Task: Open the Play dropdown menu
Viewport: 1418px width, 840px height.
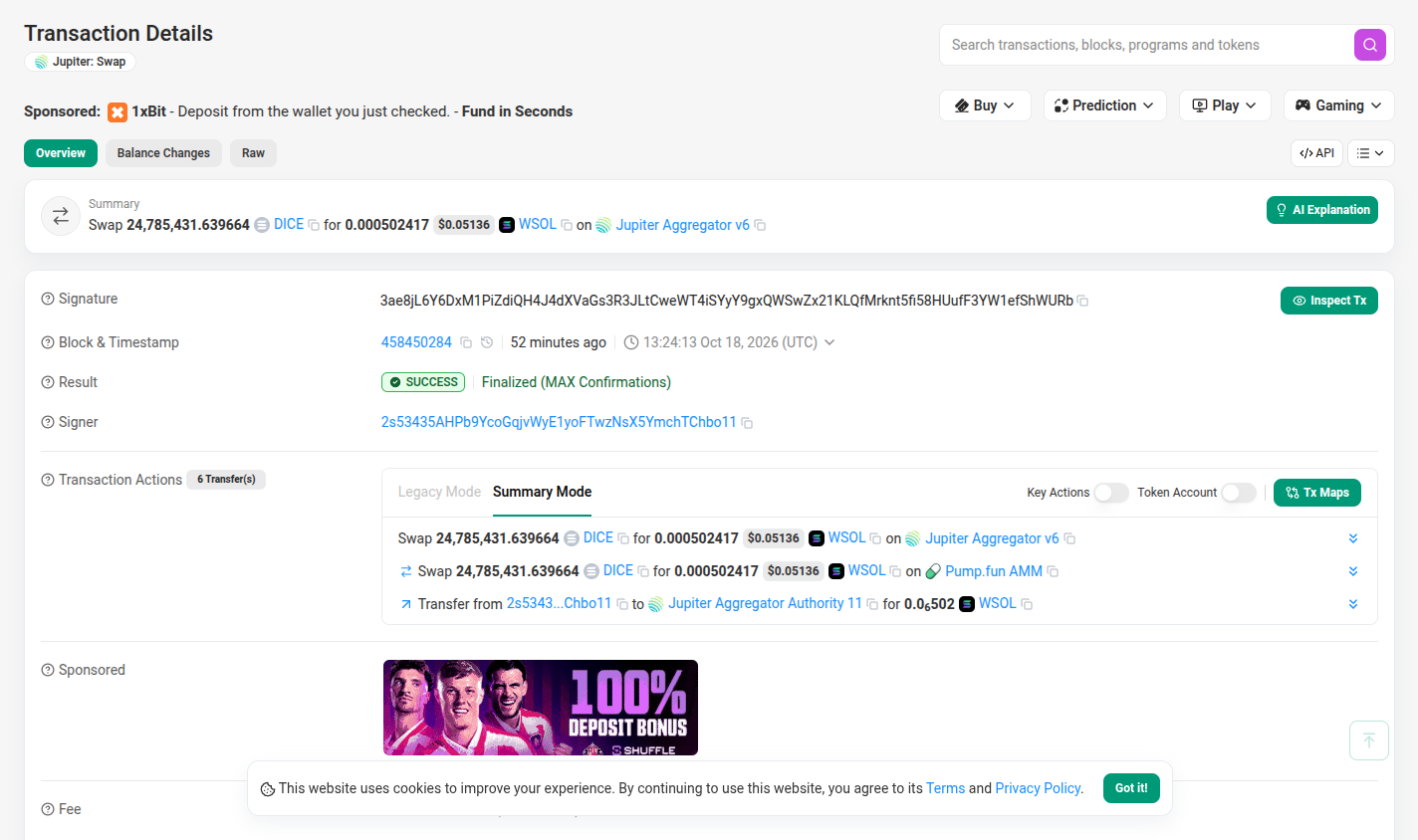Action: pyautogui.click(x=1225, y=105)
